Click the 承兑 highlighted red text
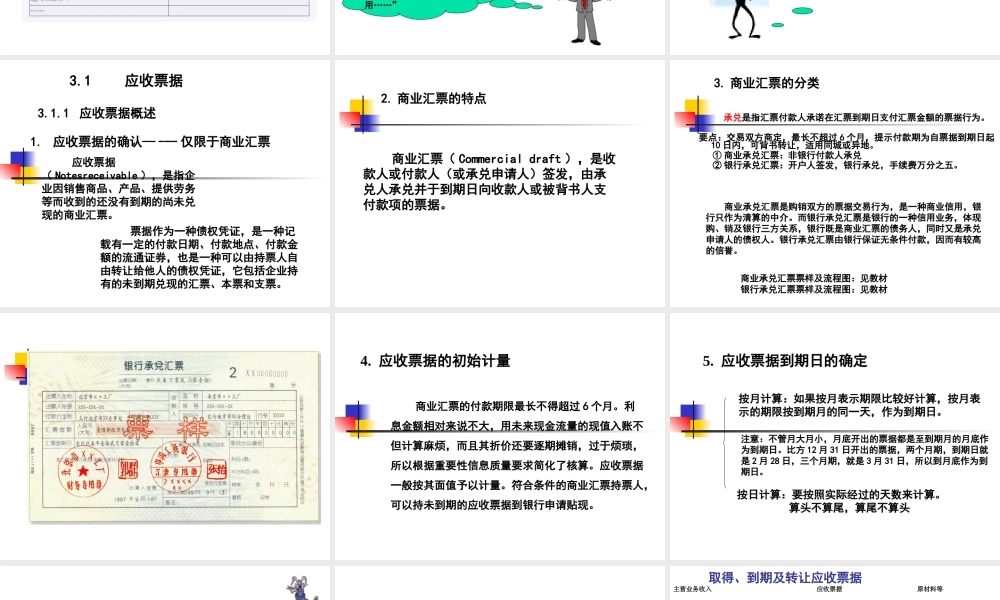Screen dimensions: 1000x600 [x=732, y=116]
